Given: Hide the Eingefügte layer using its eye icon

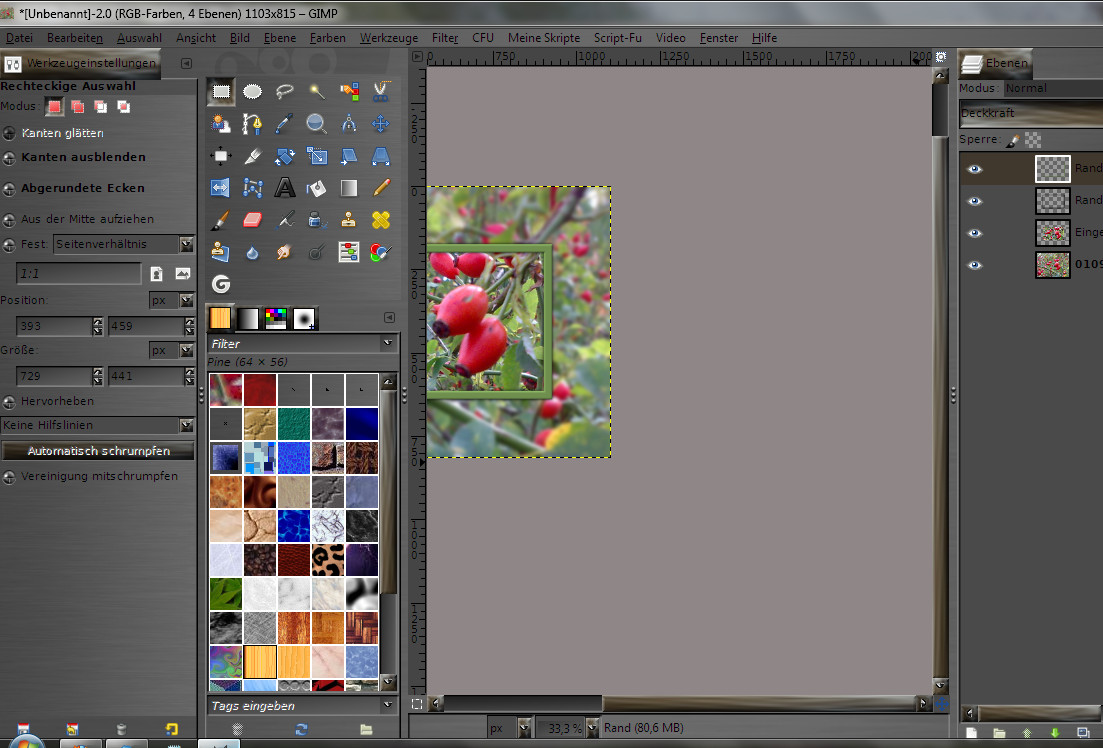Looking at the screenshot, I should click(974, 233).
